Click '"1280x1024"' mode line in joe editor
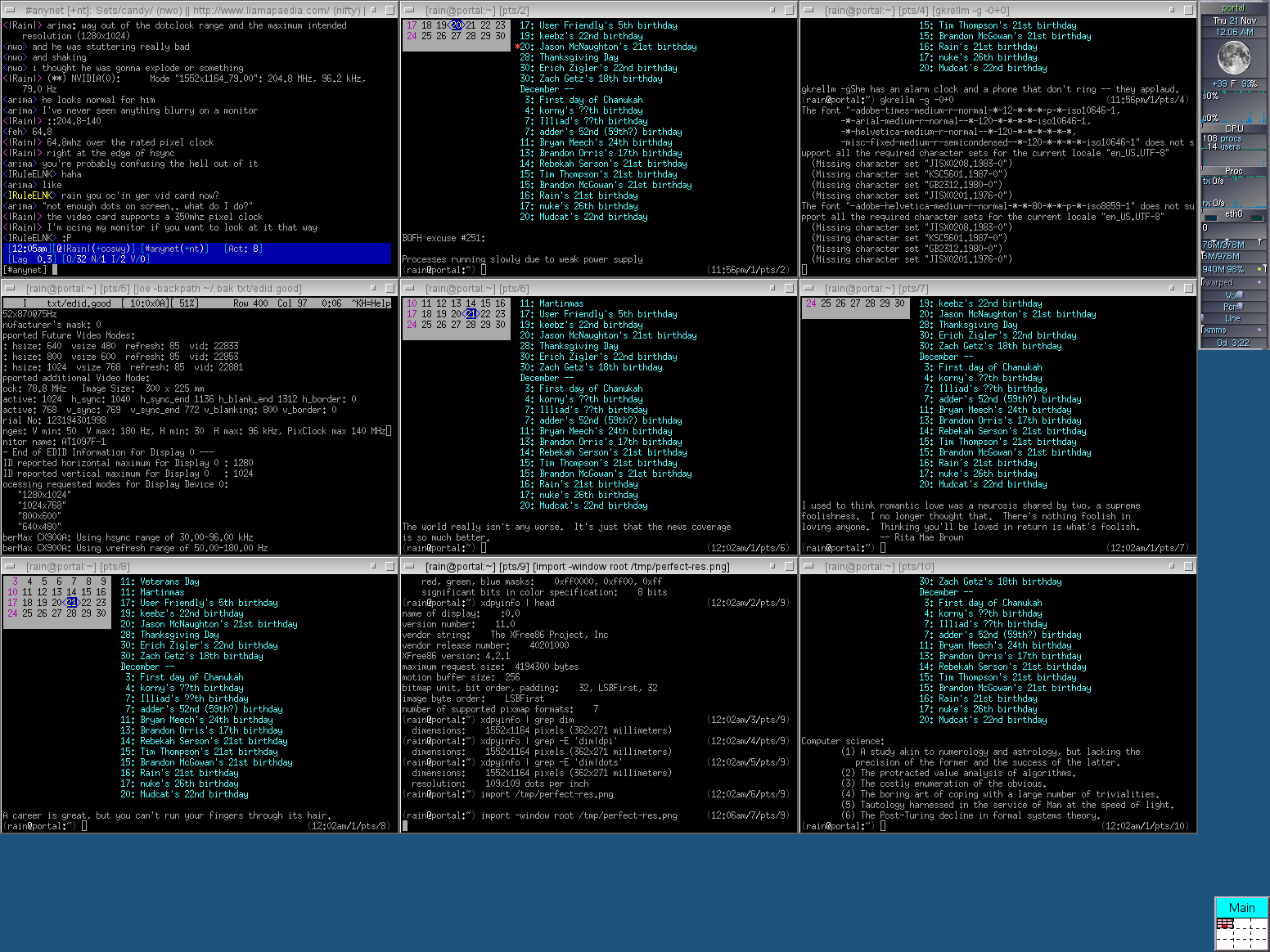 tap(45, 495)
